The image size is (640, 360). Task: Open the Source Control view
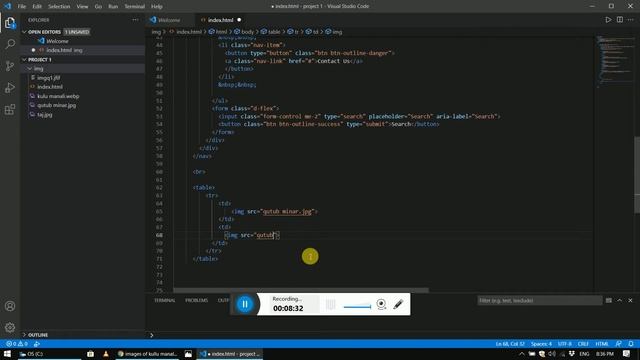10,66
